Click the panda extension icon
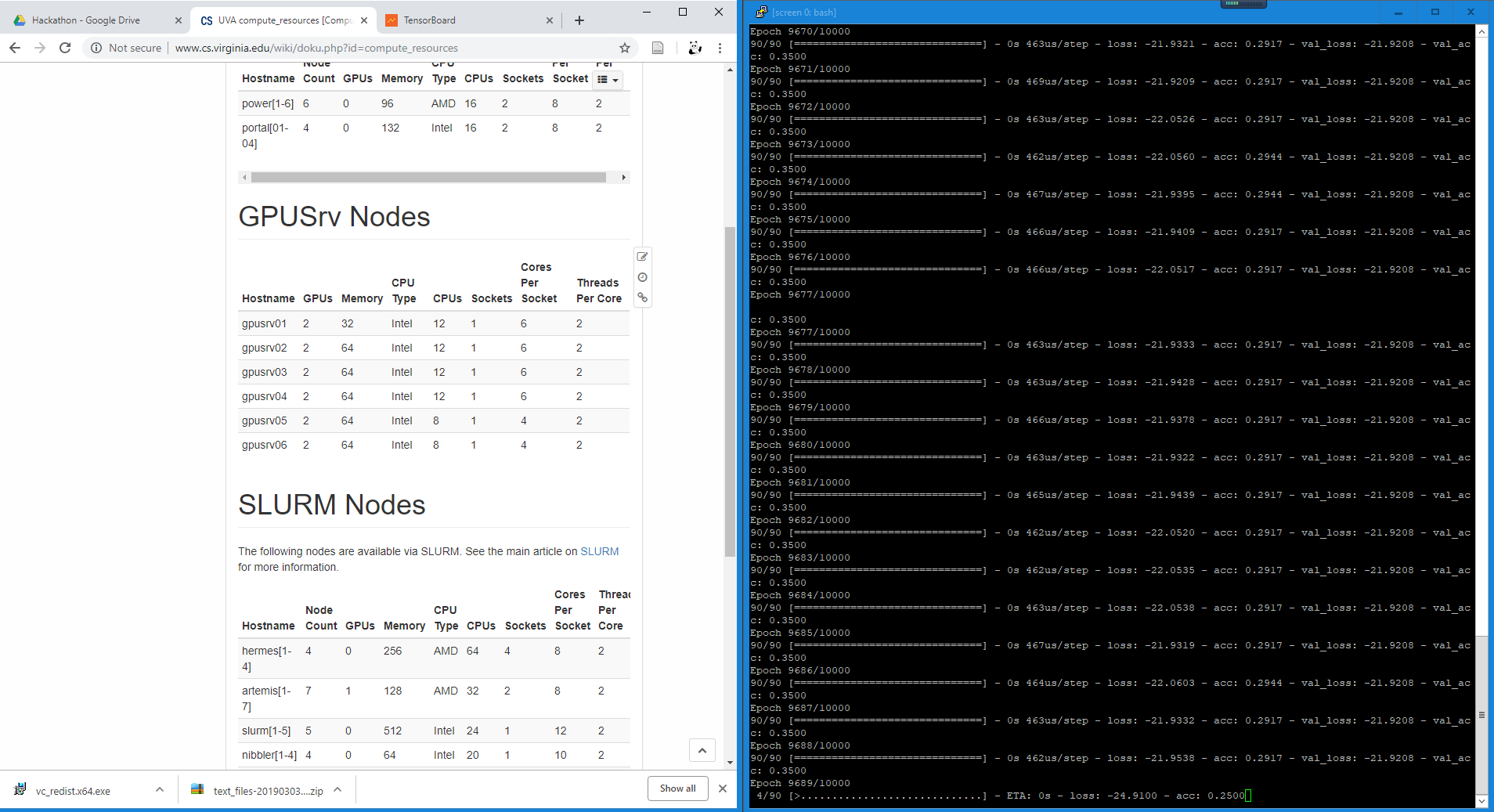The width and height of the screenshot is (1494, 812). pos(695,48)
